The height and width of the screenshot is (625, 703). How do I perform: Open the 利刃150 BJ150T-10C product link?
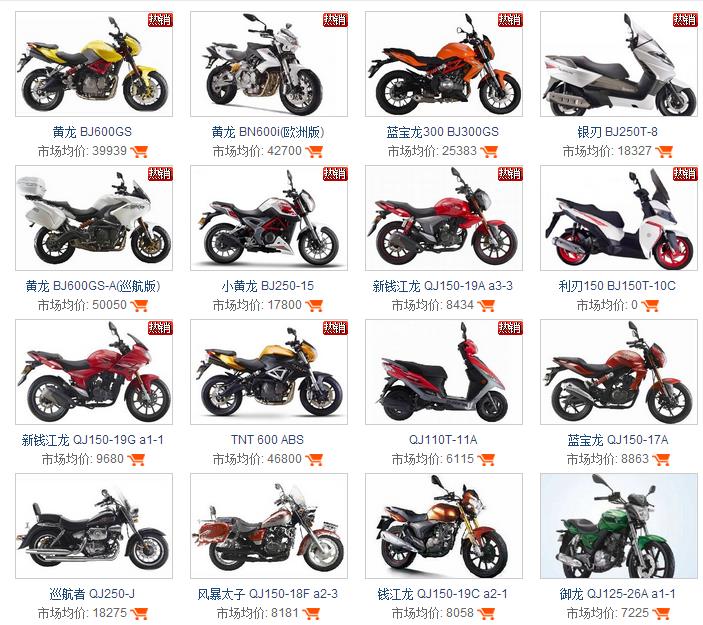(x=617, y=286)
